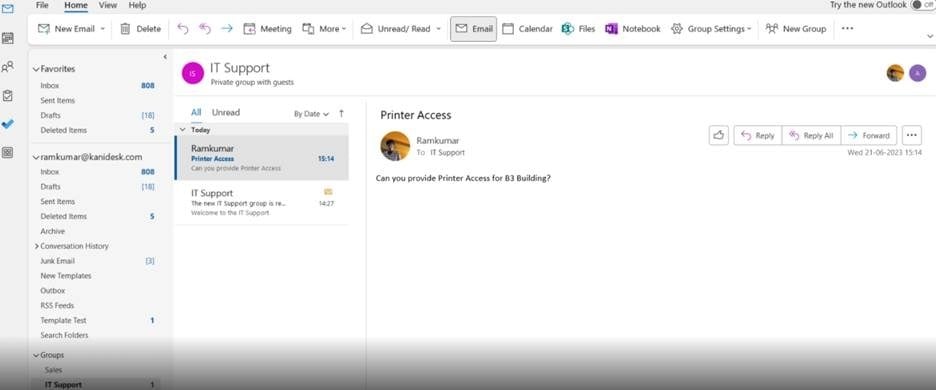936x390 pixels.
Task: Click the IT Support group avatar
Action: tap(193, 73)
